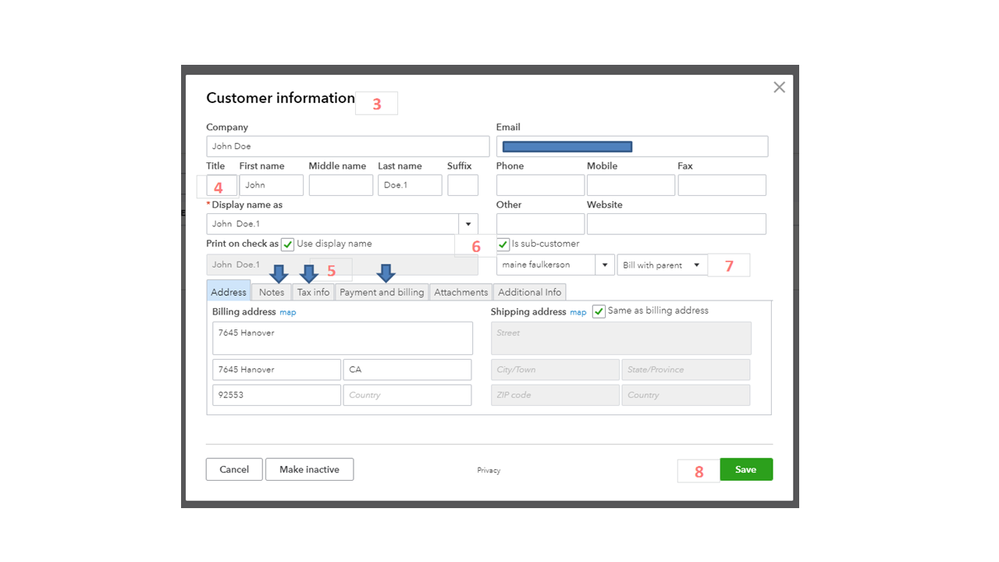The height and width of the screenshot is (562, 999).
Task: Open the Attachments tab
Action: (461, 292)
